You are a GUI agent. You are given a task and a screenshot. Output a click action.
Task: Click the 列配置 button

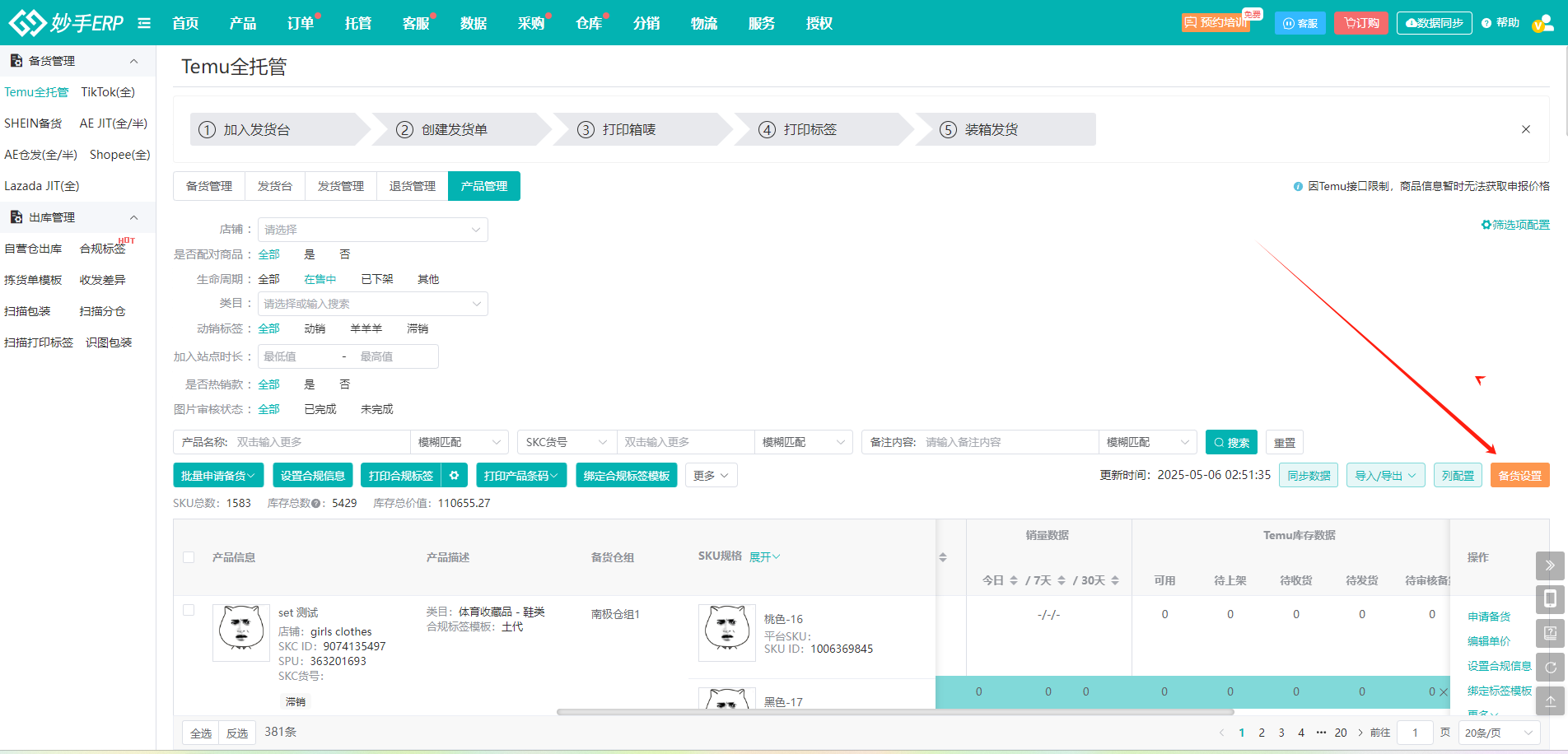coord(1458,475)
